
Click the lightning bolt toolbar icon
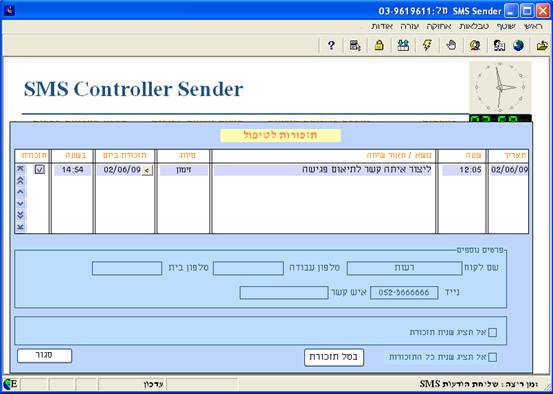tap(427, 45)
